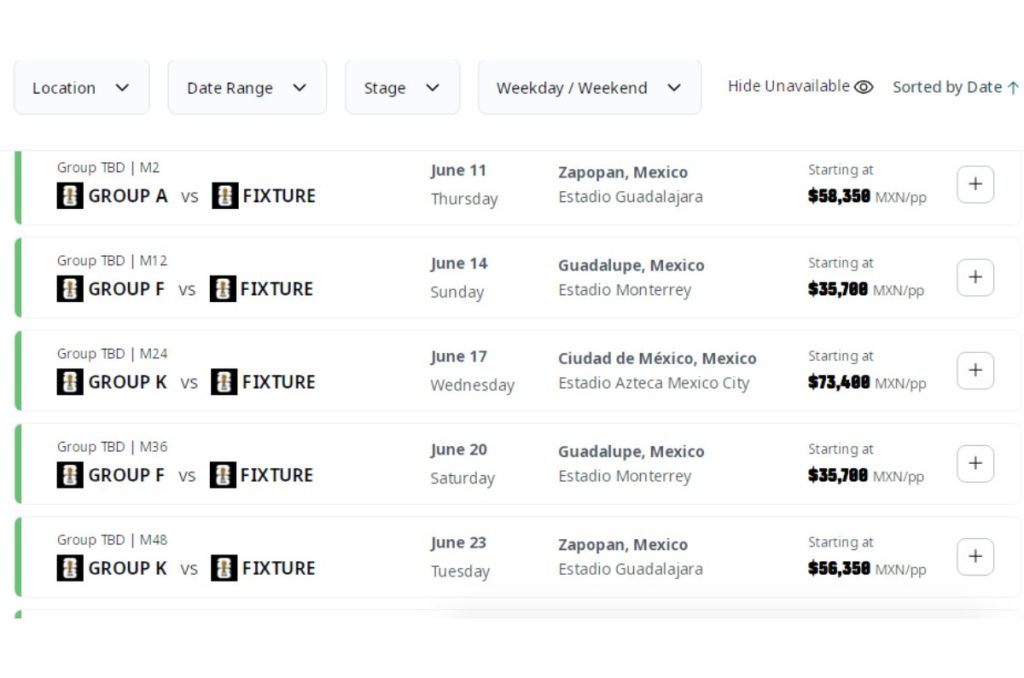
Task: Click the green status bar of match M36
Action: pos(18,464)
